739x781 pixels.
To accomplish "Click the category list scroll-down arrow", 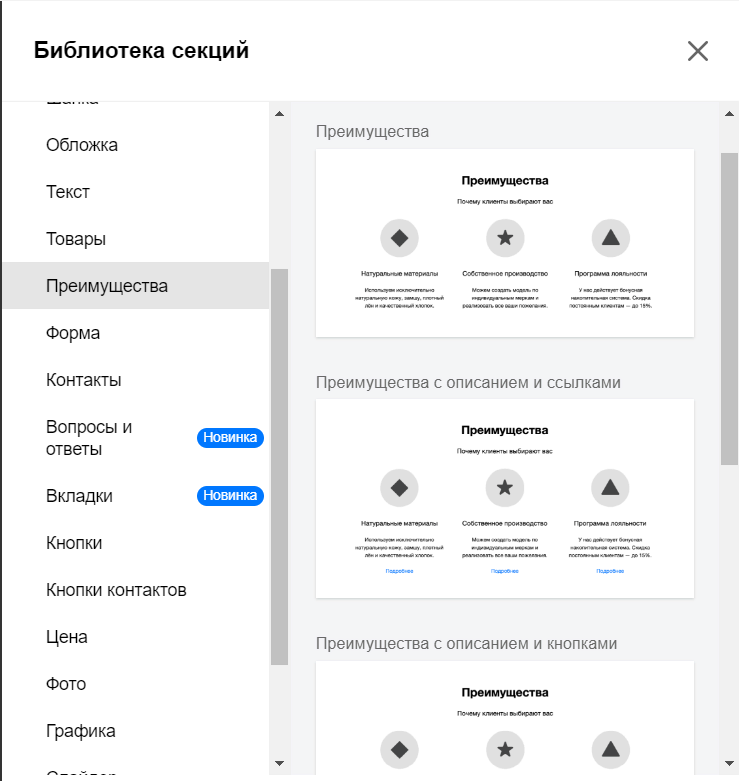I will click(279, 763).
